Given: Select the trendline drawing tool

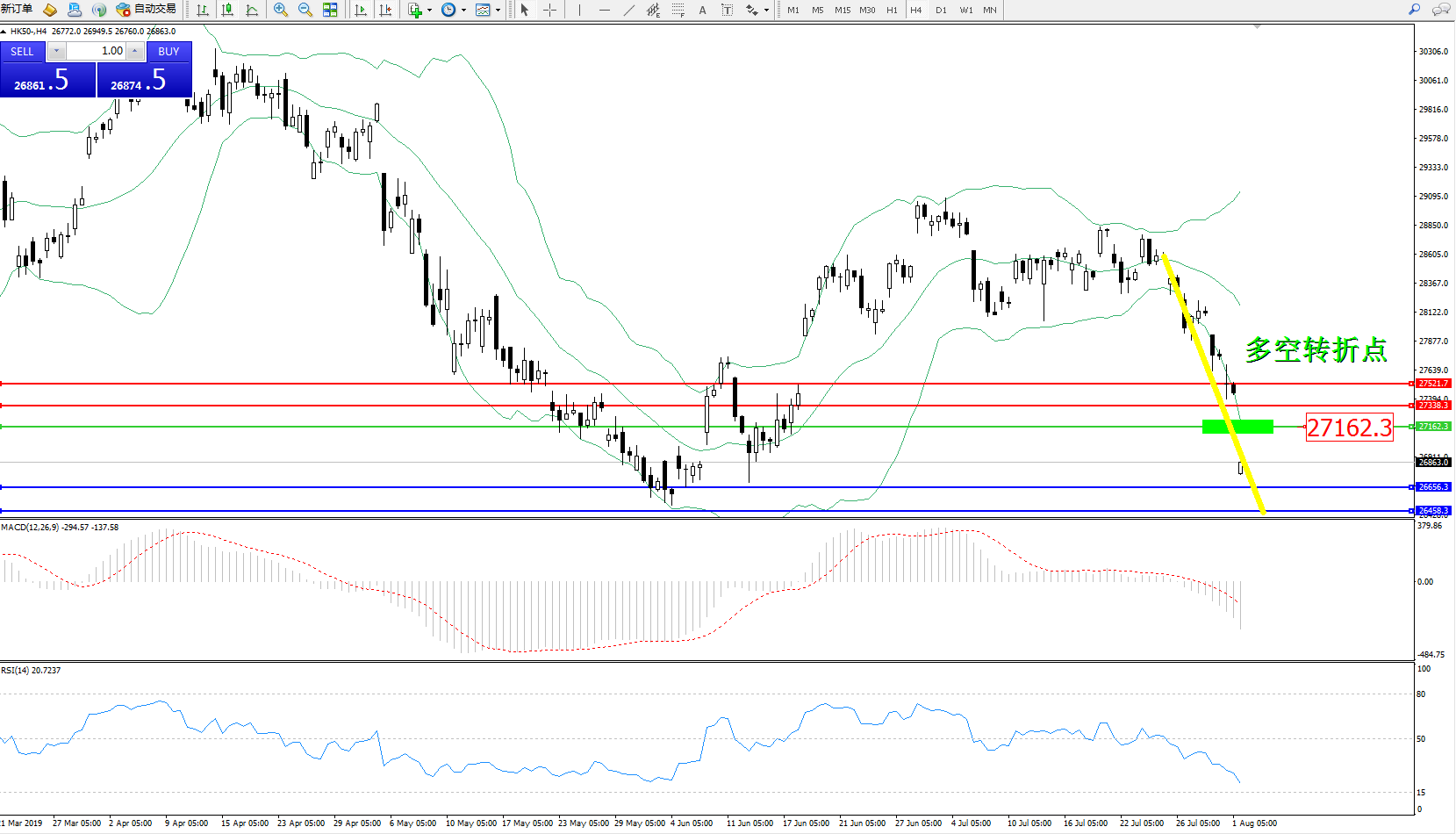Looking at the screenshot, I should click(x=629, y=10).
